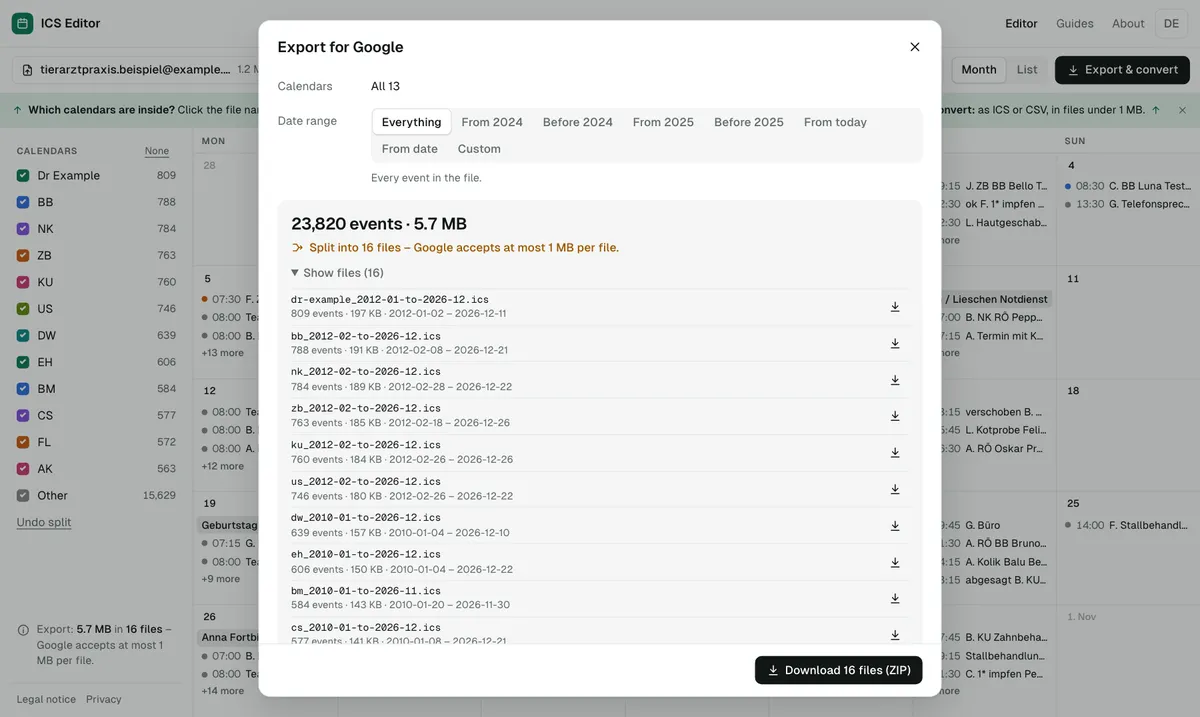Image resolution: width=1200 pixels, height=717 pixels.
Task: Open the Anna Fortbildung all-day event
Action: (229, 637)
